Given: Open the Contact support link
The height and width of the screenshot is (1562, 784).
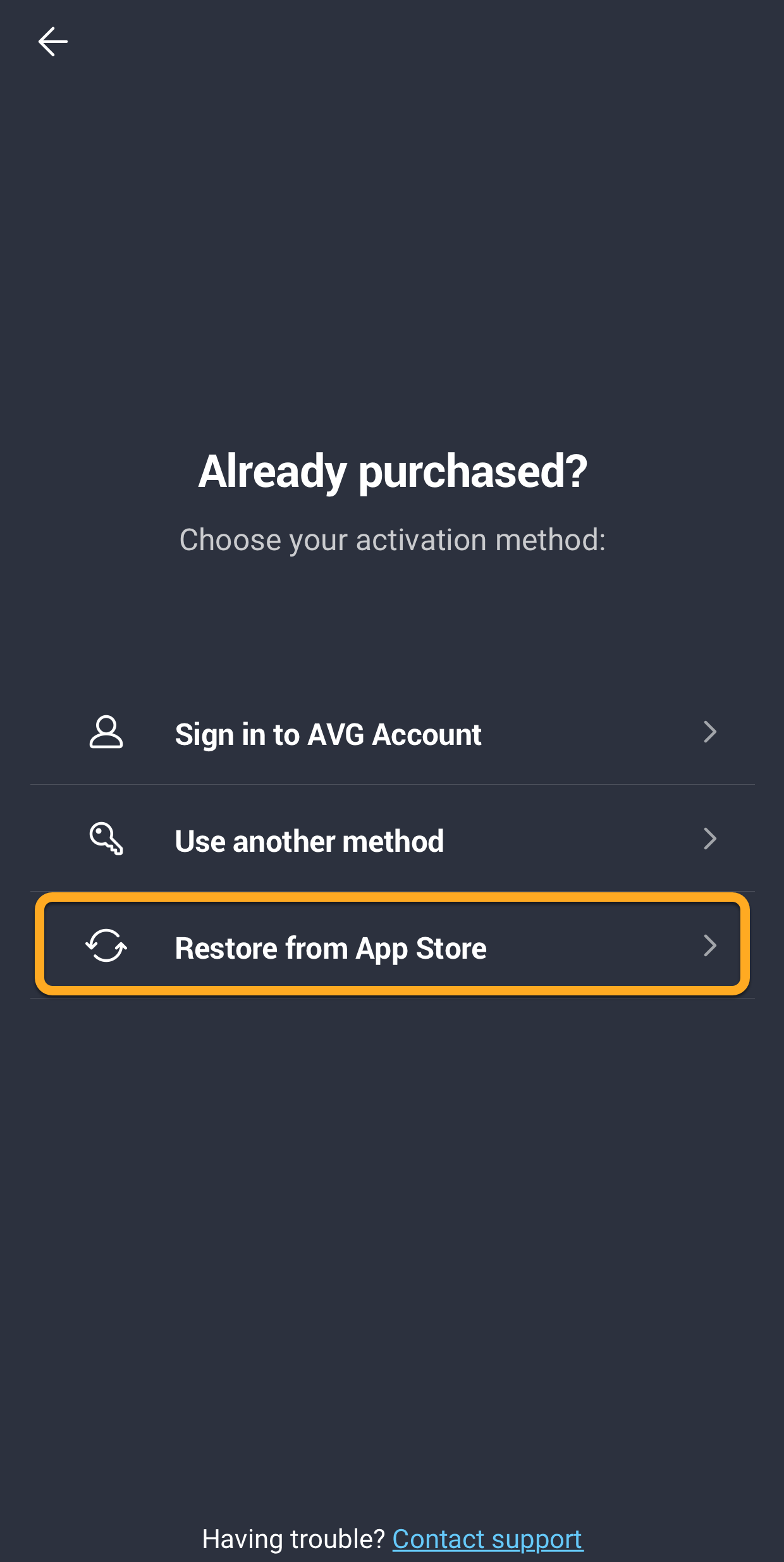Looking at the screenshot, I should (x=487, y=1539).
